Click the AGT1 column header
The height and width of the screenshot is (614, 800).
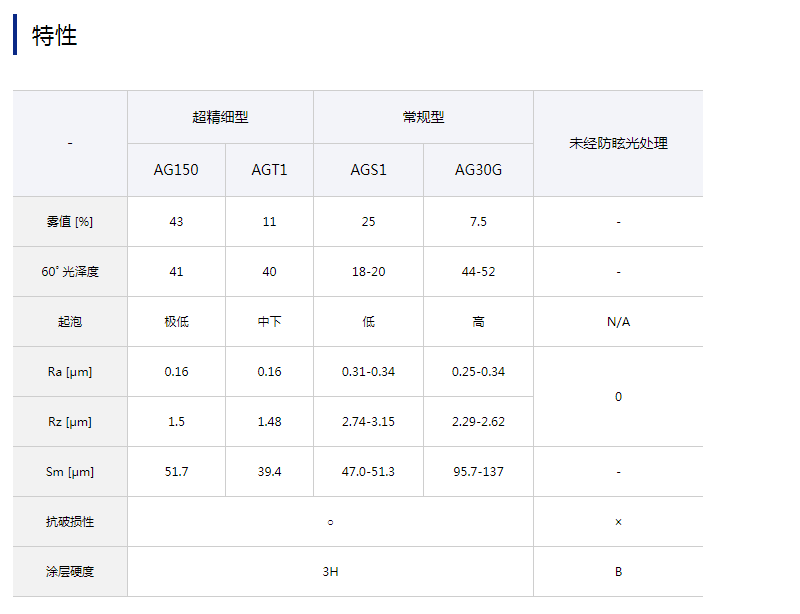[269, 170]
